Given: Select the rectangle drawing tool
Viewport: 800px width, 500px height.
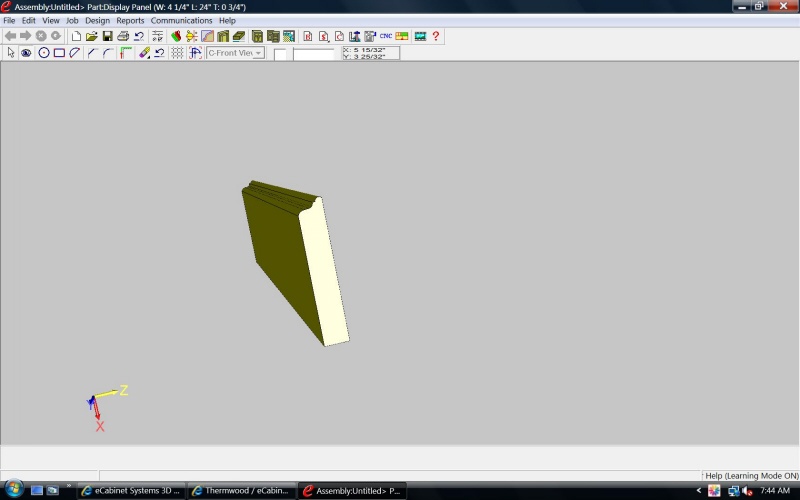Looking at the screenshot, I should coord(59,53).
